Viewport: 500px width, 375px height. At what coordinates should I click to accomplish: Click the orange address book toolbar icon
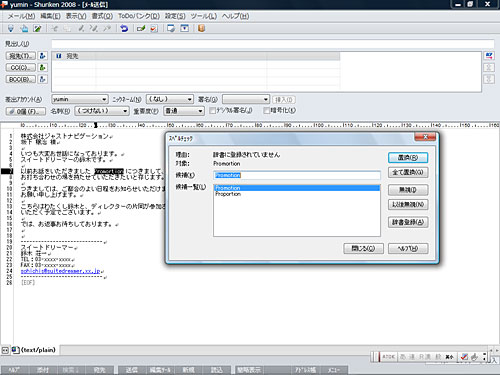click(201, 29)
